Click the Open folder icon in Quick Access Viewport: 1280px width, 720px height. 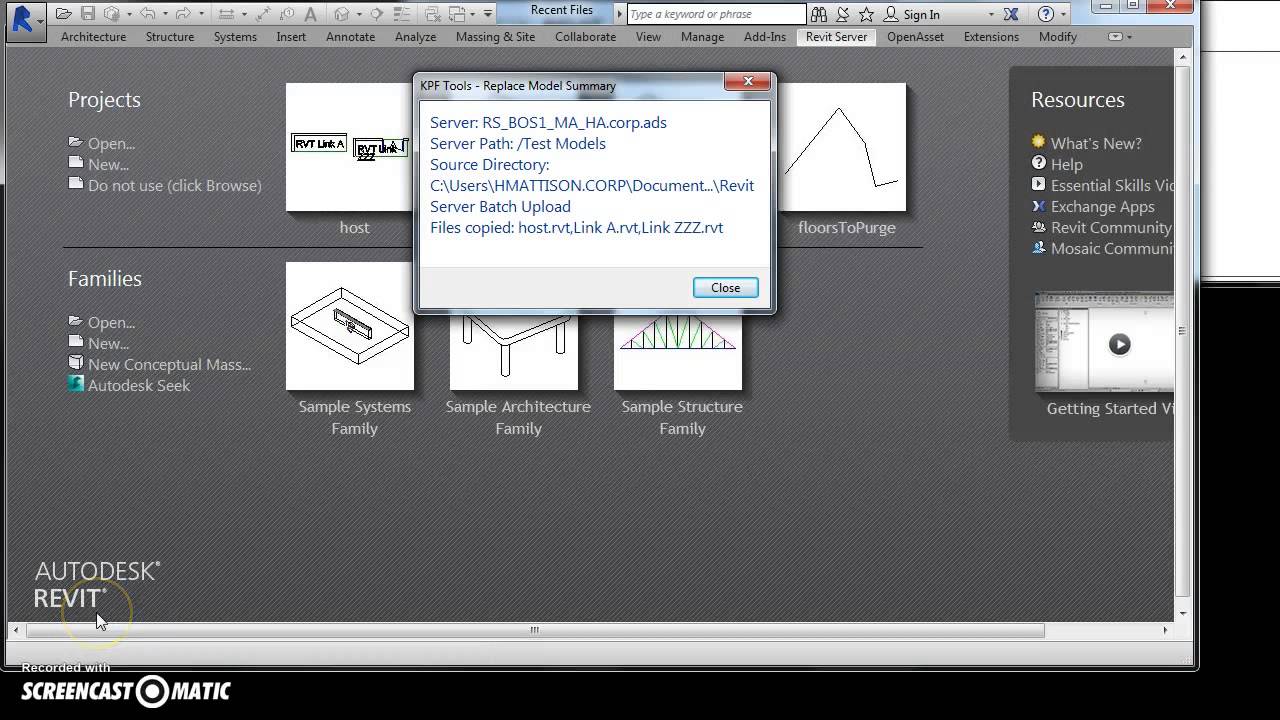(63, 14)
